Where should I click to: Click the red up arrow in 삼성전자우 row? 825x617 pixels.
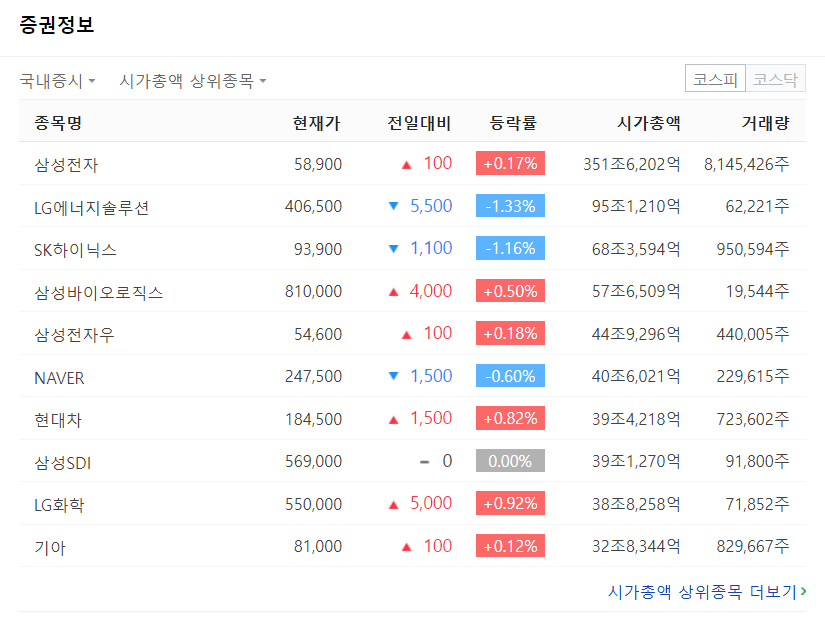(x=406, y=335)
